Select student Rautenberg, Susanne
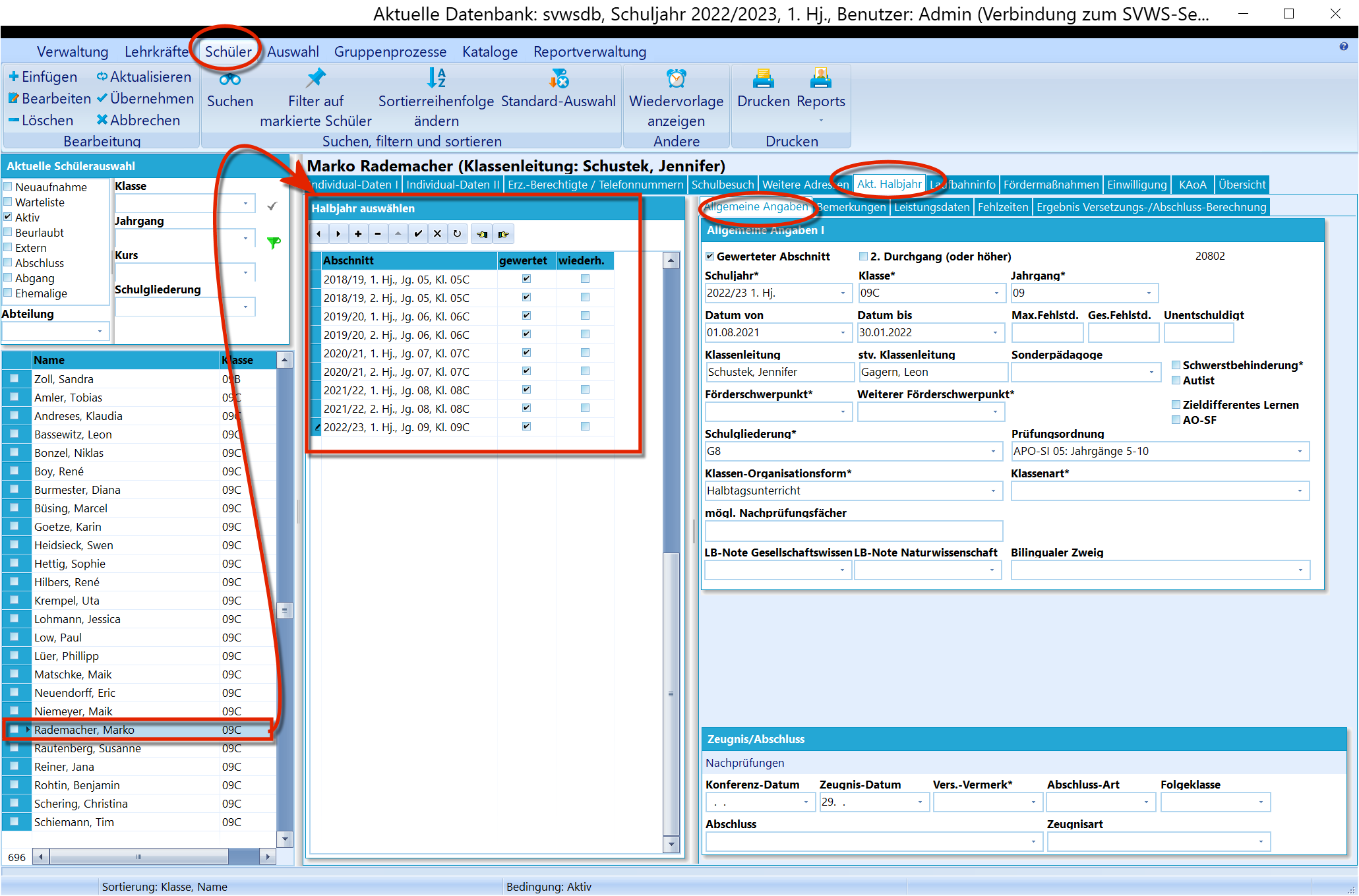 (140, 748)
